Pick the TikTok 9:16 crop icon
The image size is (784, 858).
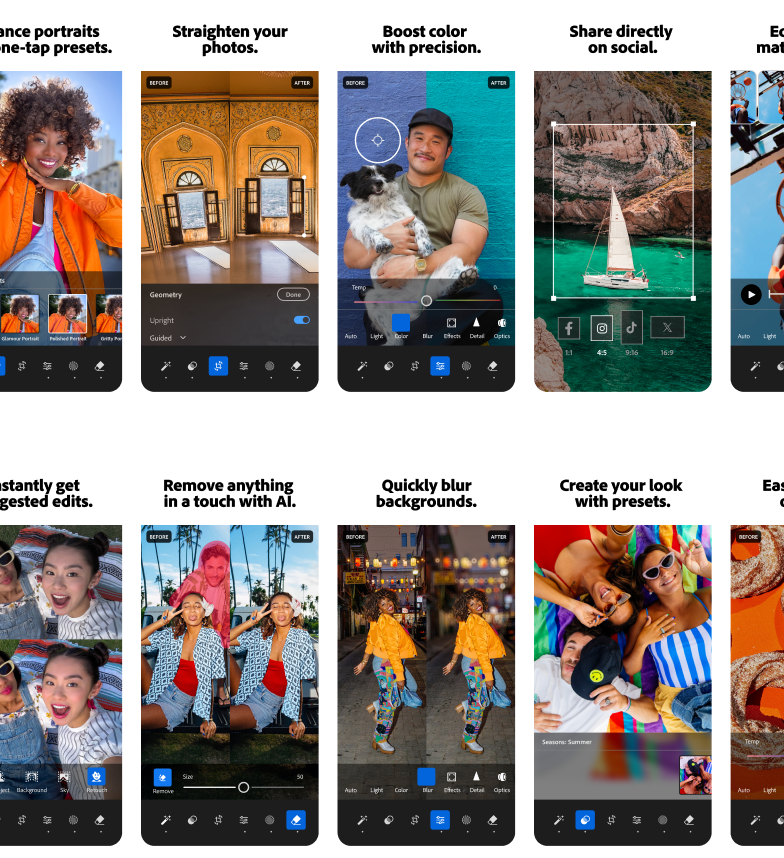coord(632,326)
